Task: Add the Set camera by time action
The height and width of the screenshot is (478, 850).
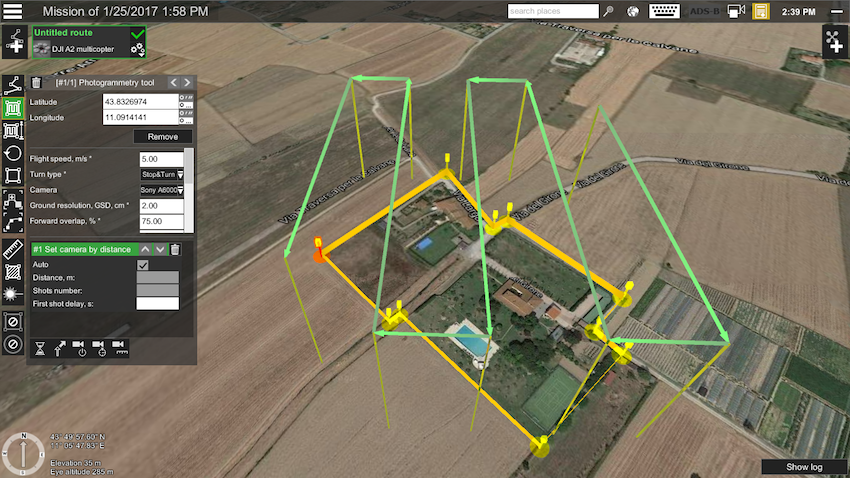Action: pos(99,348)
